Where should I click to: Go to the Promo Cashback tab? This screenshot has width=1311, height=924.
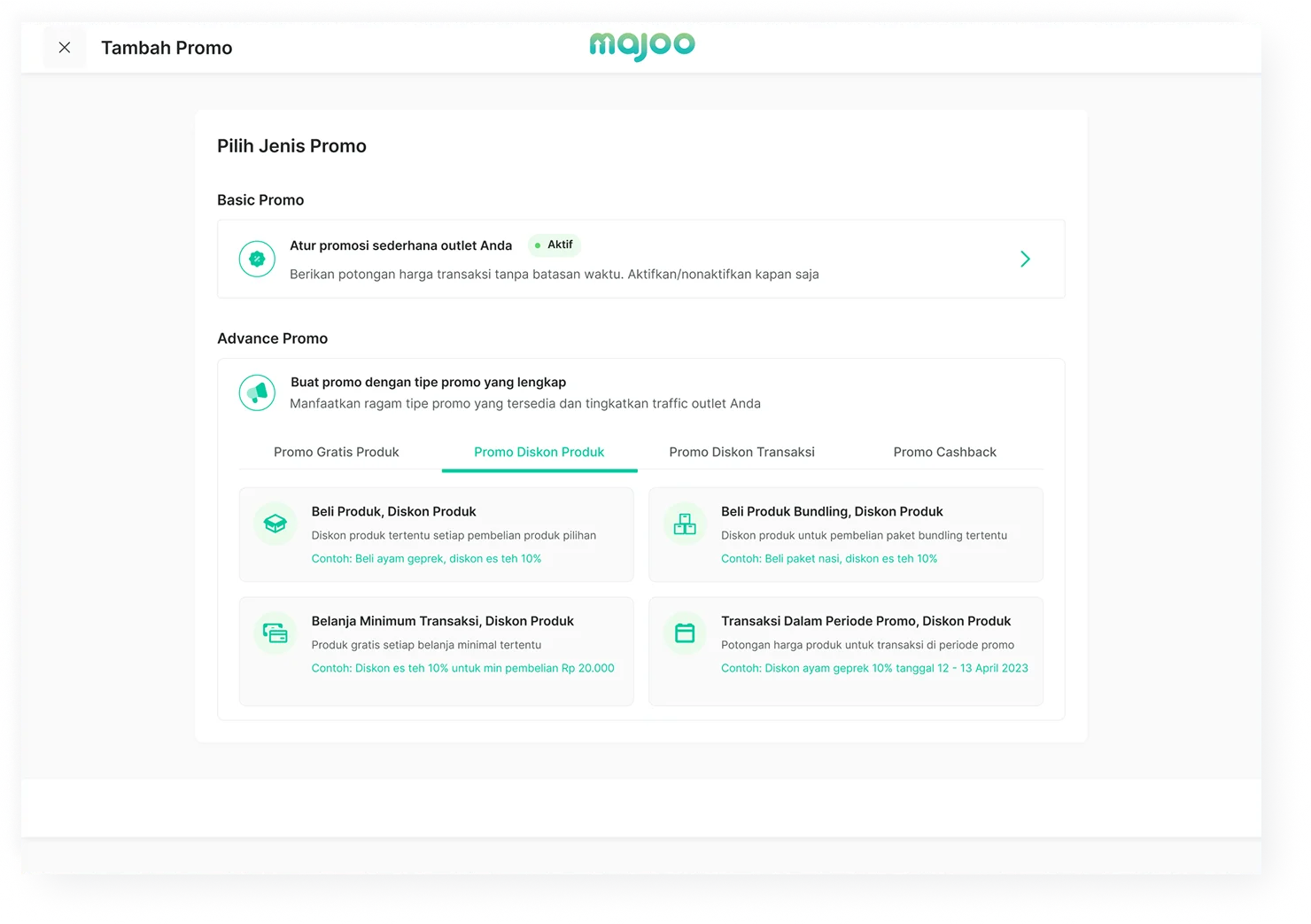point(945,452)
